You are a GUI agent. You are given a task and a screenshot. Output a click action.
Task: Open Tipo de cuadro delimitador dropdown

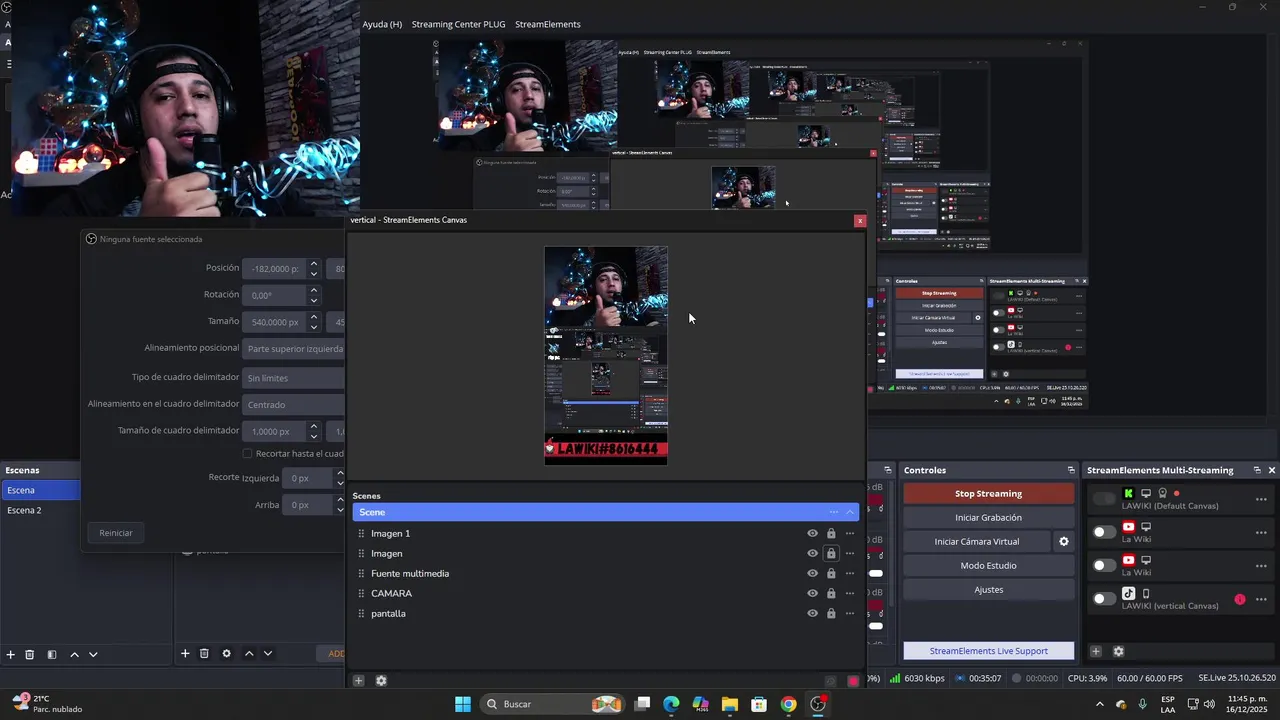(294, 378)
